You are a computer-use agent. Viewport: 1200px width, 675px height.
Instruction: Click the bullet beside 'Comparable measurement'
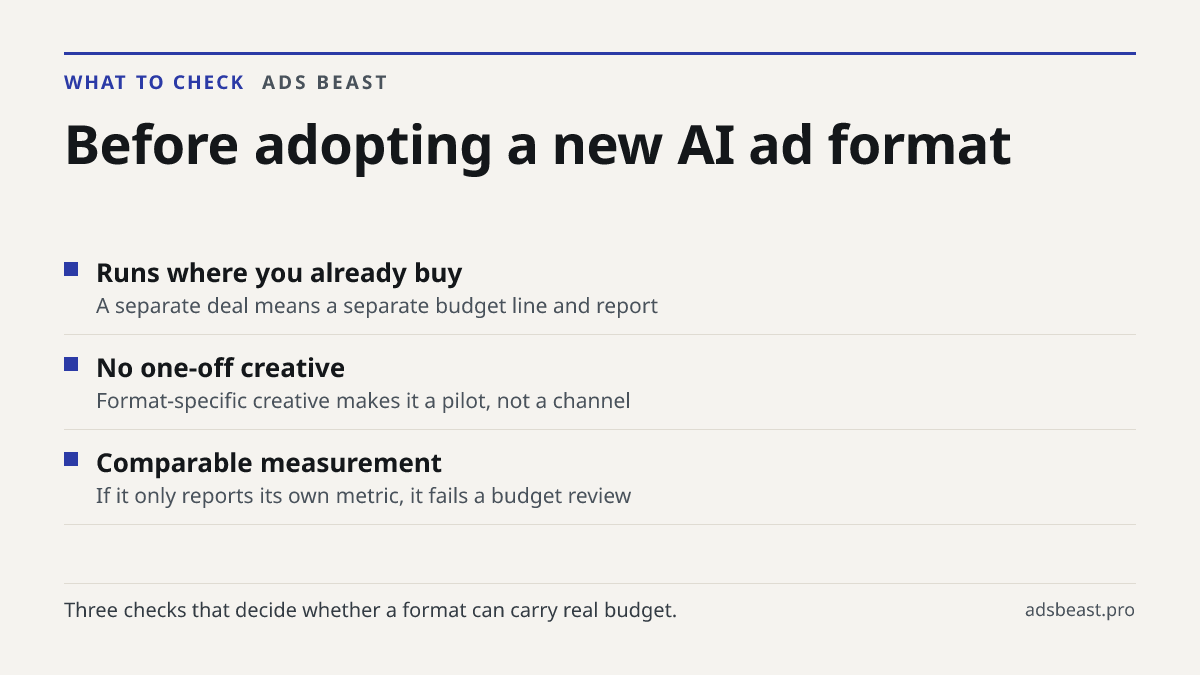[71, 459]
